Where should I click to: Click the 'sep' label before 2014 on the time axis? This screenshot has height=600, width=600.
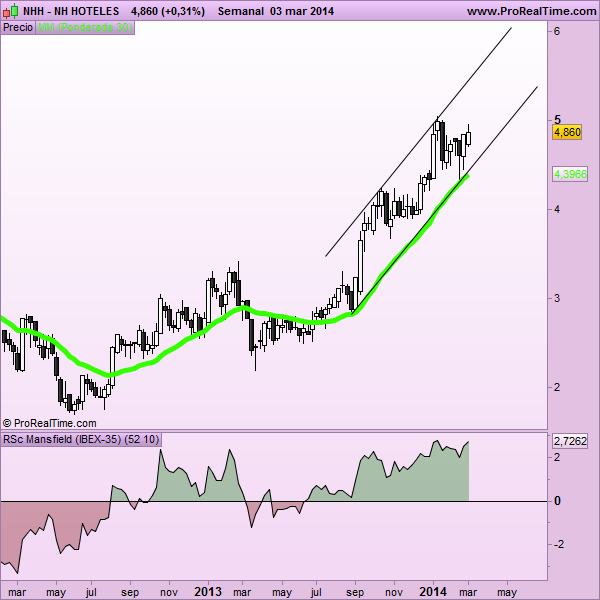[x=355, y=593]
